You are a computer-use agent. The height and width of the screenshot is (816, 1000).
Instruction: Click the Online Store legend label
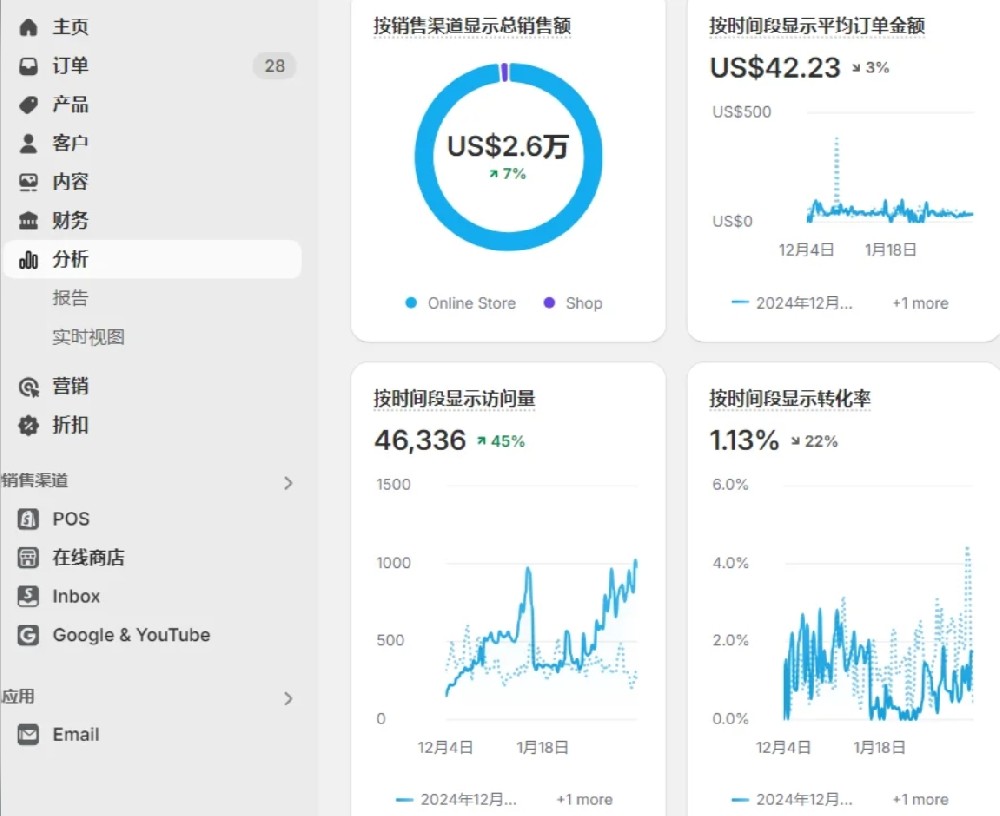(472, 304)
